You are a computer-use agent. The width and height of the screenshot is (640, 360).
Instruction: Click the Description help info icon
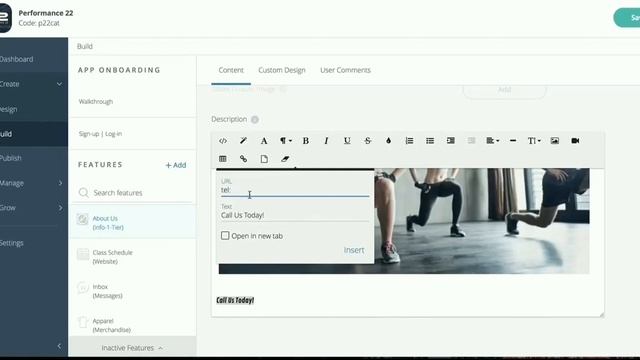coord(255,120)
